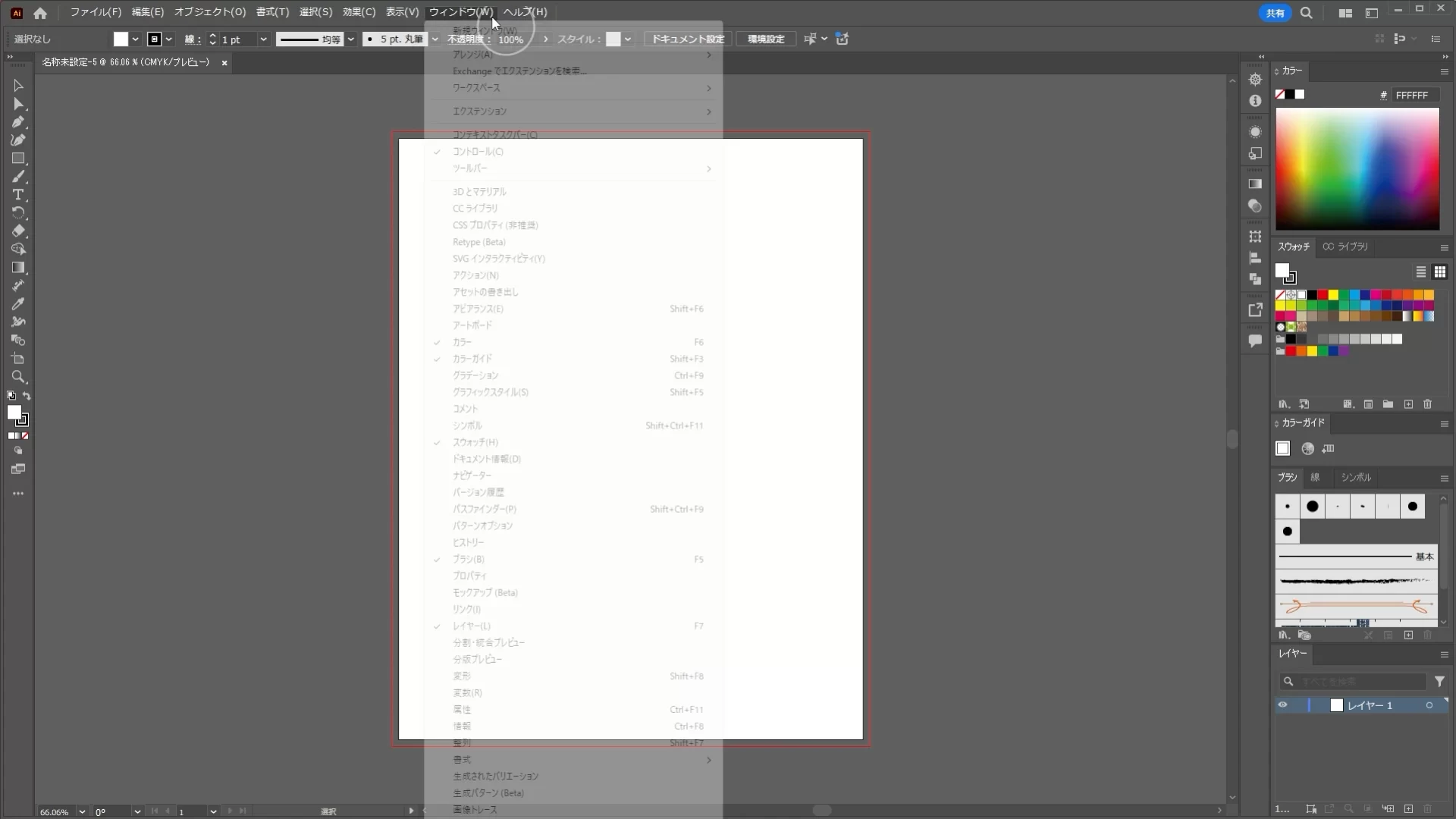Open the Comments speech bubble panel icon
Image resolution: width=1456 pixels, height=819 pixels.
tap(1255, 341)
